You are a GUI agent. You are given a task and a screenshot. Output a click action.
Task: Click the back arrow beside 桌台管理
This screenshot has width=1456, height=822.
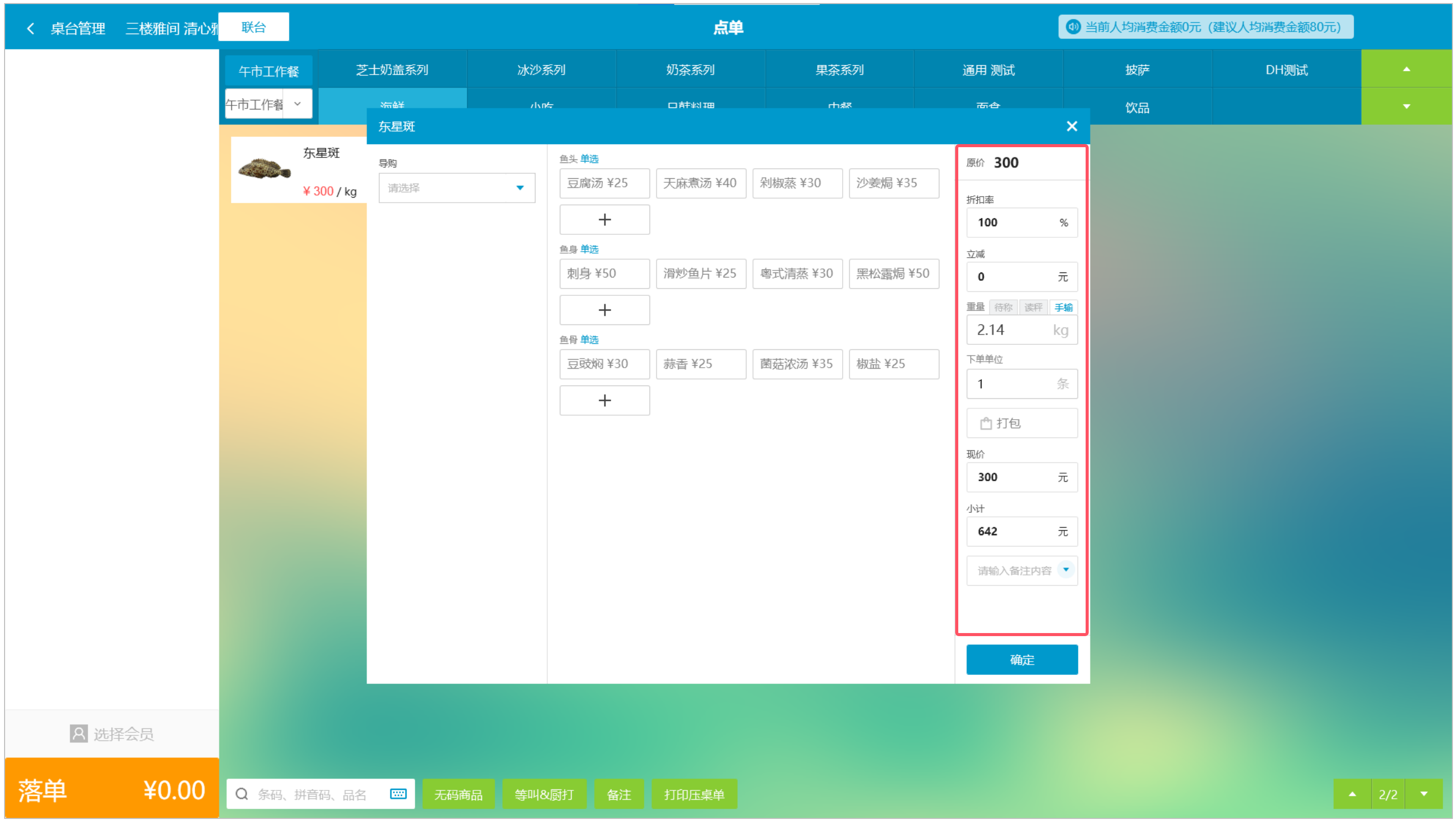tap(31, 28)
